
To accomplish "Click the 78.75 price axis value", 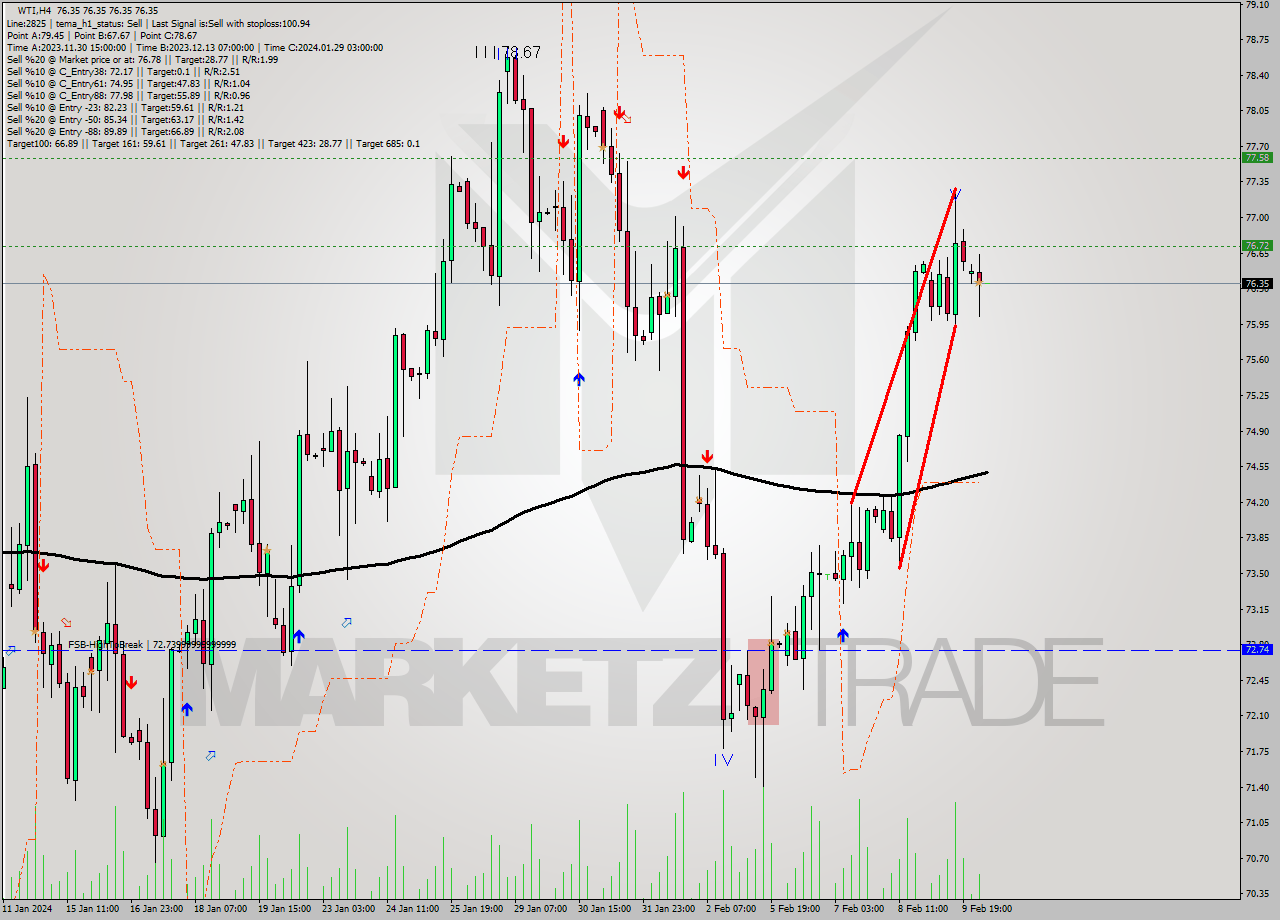I will pos(1257,40).
